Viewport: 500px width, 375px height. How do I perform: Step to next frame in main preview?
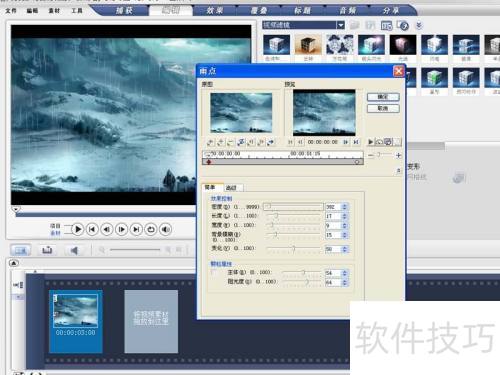[x=122, y=229]
